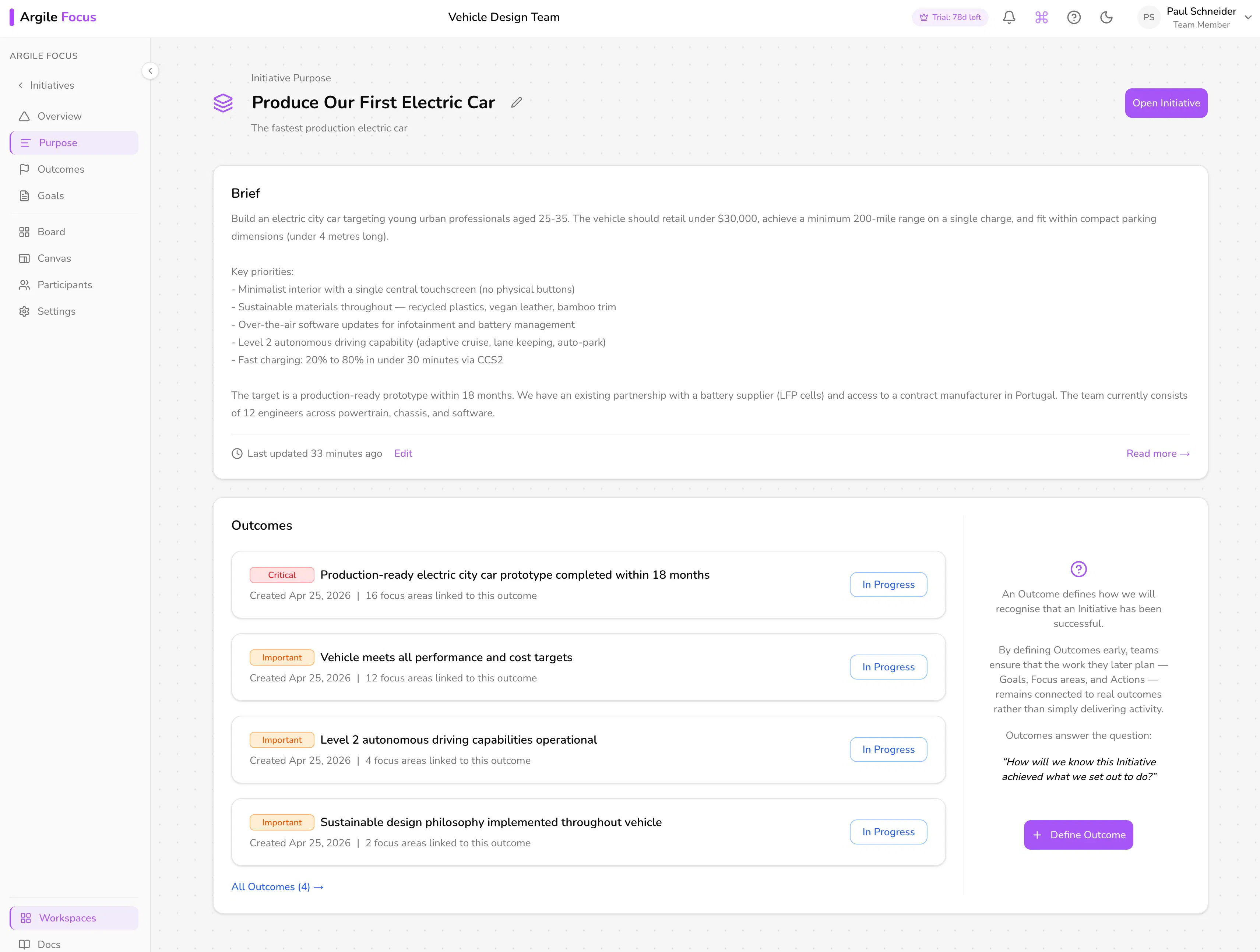Image resolution: width=1260 pixels, height=952 pixels.
Task: Click the purple layers initiative icon
Action: point(223,103)
